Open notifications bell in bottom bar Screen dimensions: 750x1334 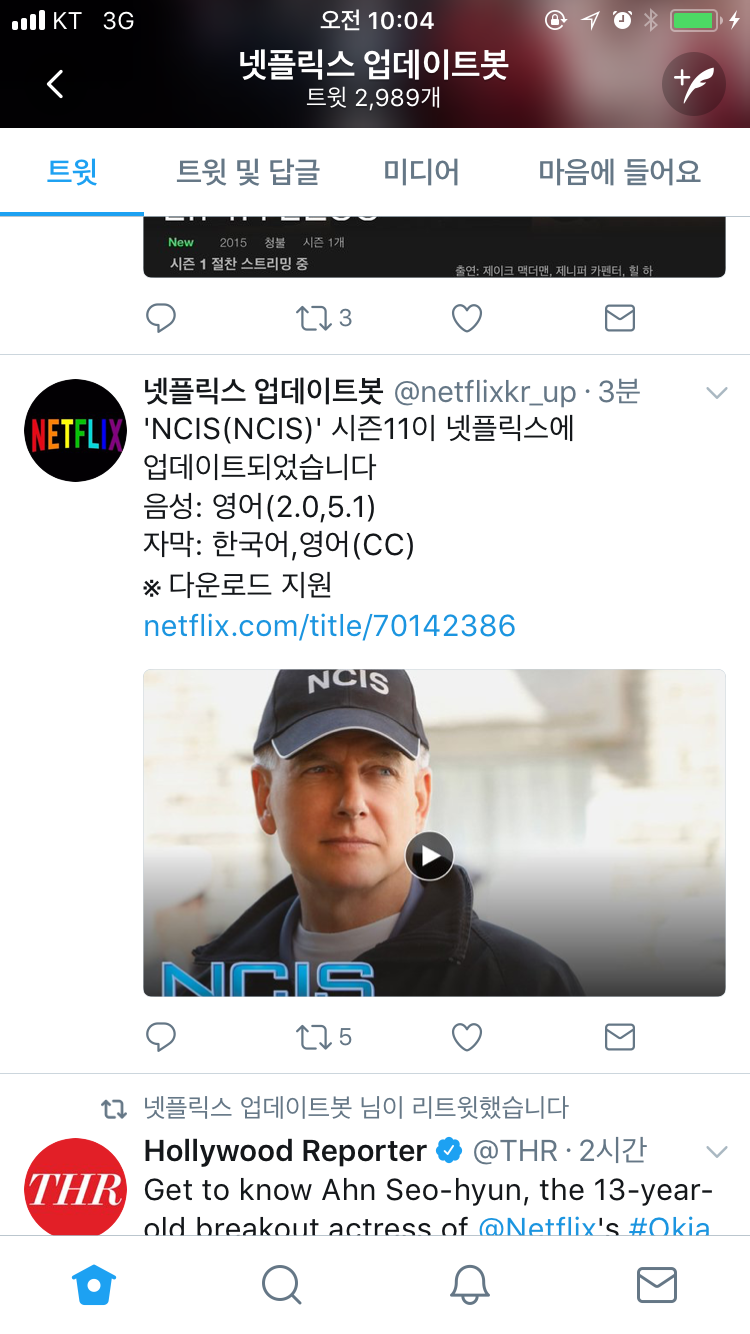469,1285
